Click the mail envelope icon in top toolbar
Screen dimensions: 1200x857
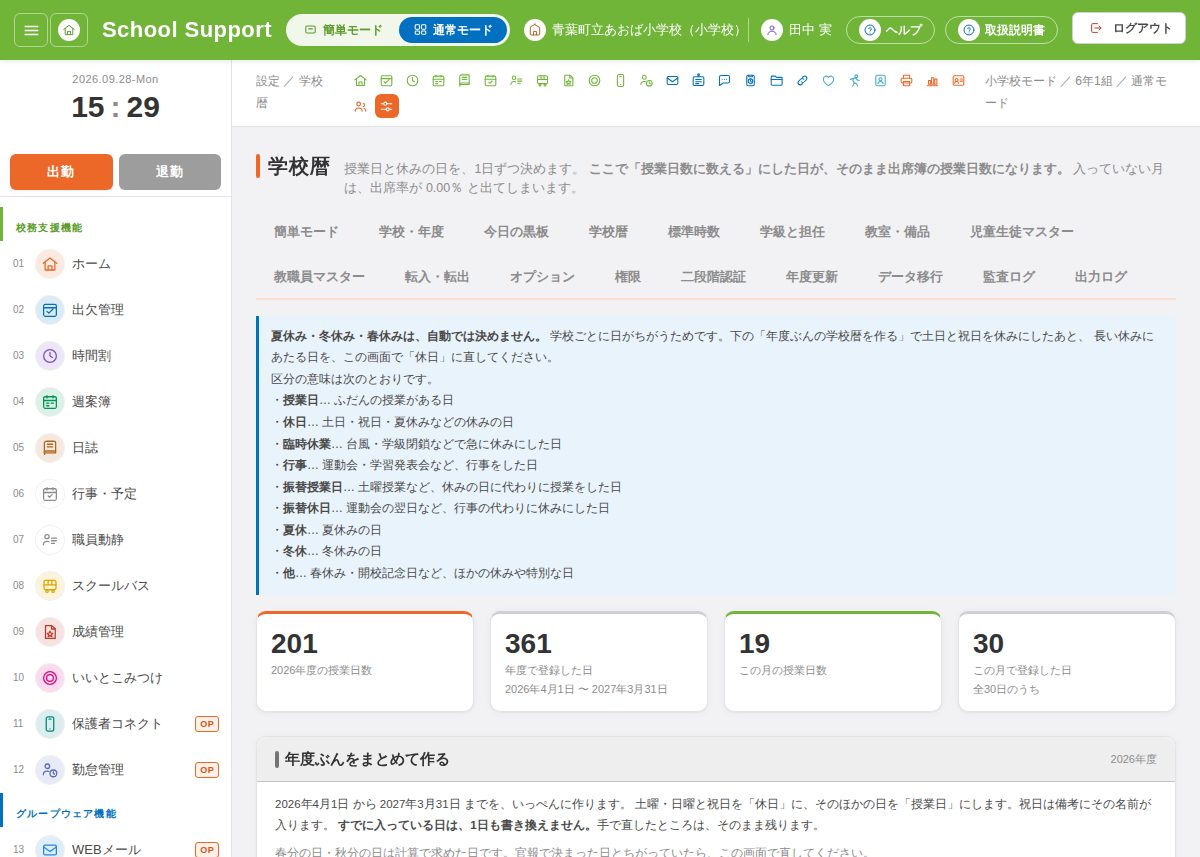click(x=672, y=81)
